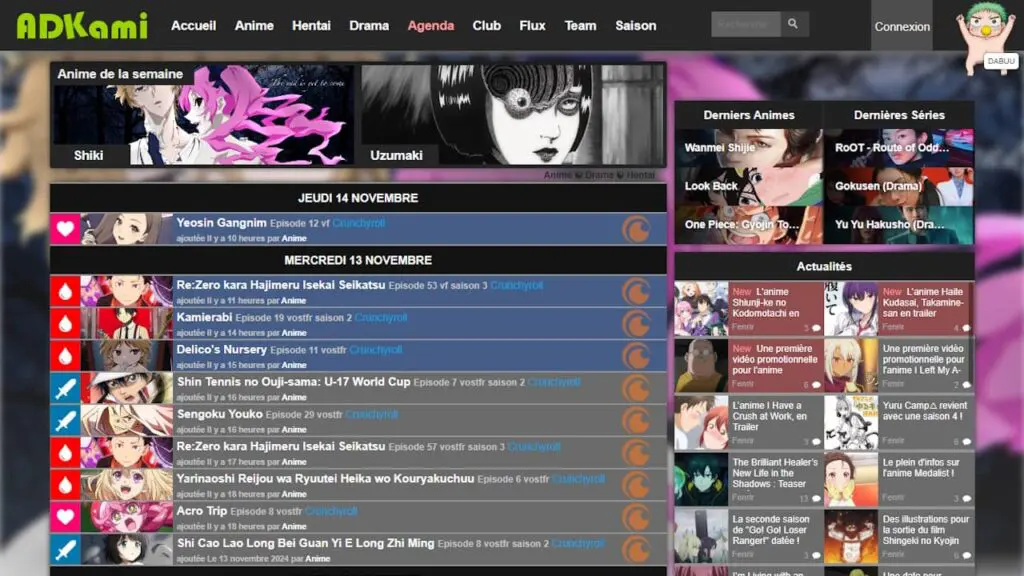This screenshot has height=576, width=1024.
Task: Open the Uzumaki anime of the week banner
Action: pyautogui.click(x=513, y=115)
